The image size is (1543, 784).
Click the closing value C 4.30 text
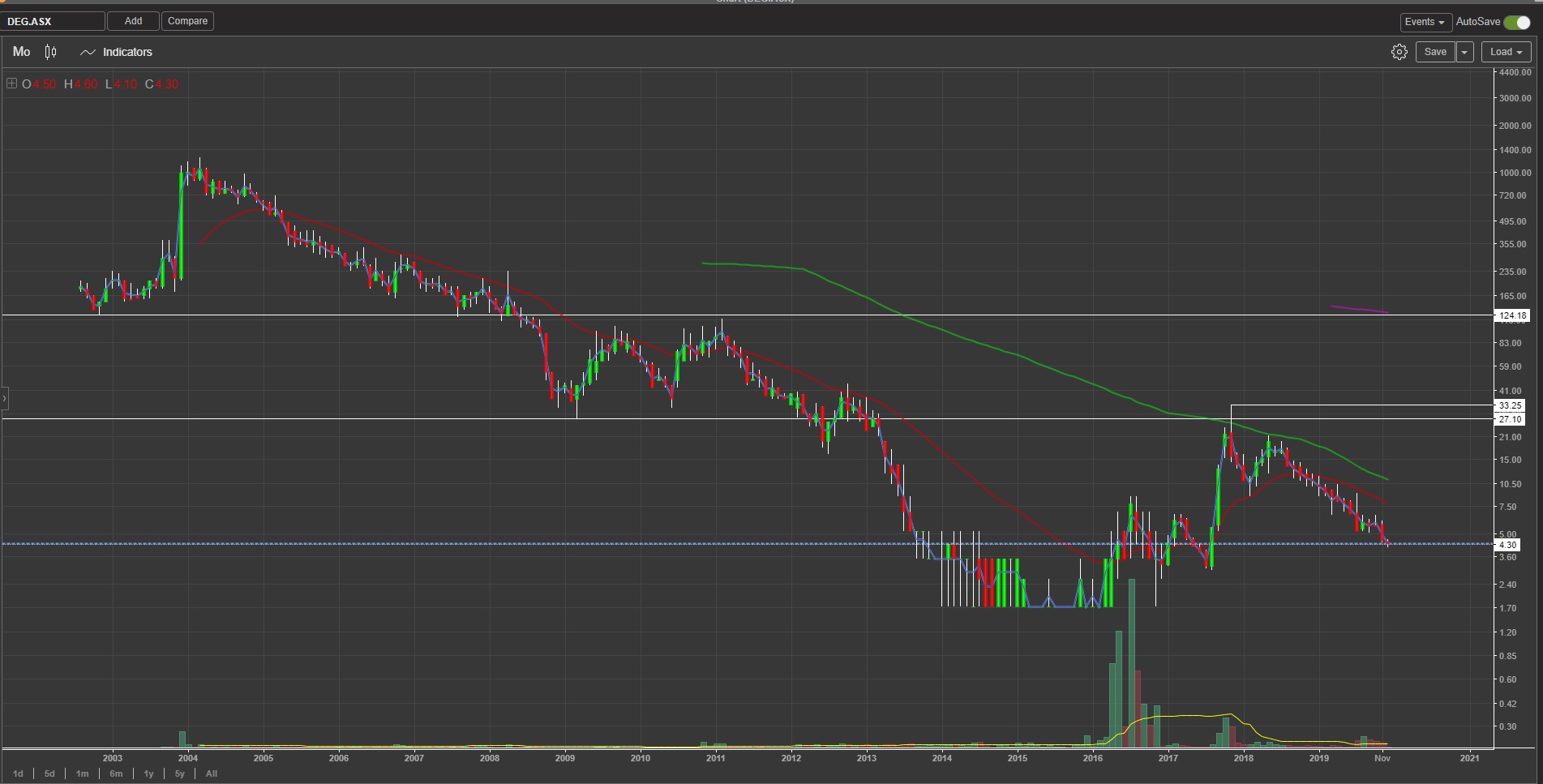click(161, 84)
